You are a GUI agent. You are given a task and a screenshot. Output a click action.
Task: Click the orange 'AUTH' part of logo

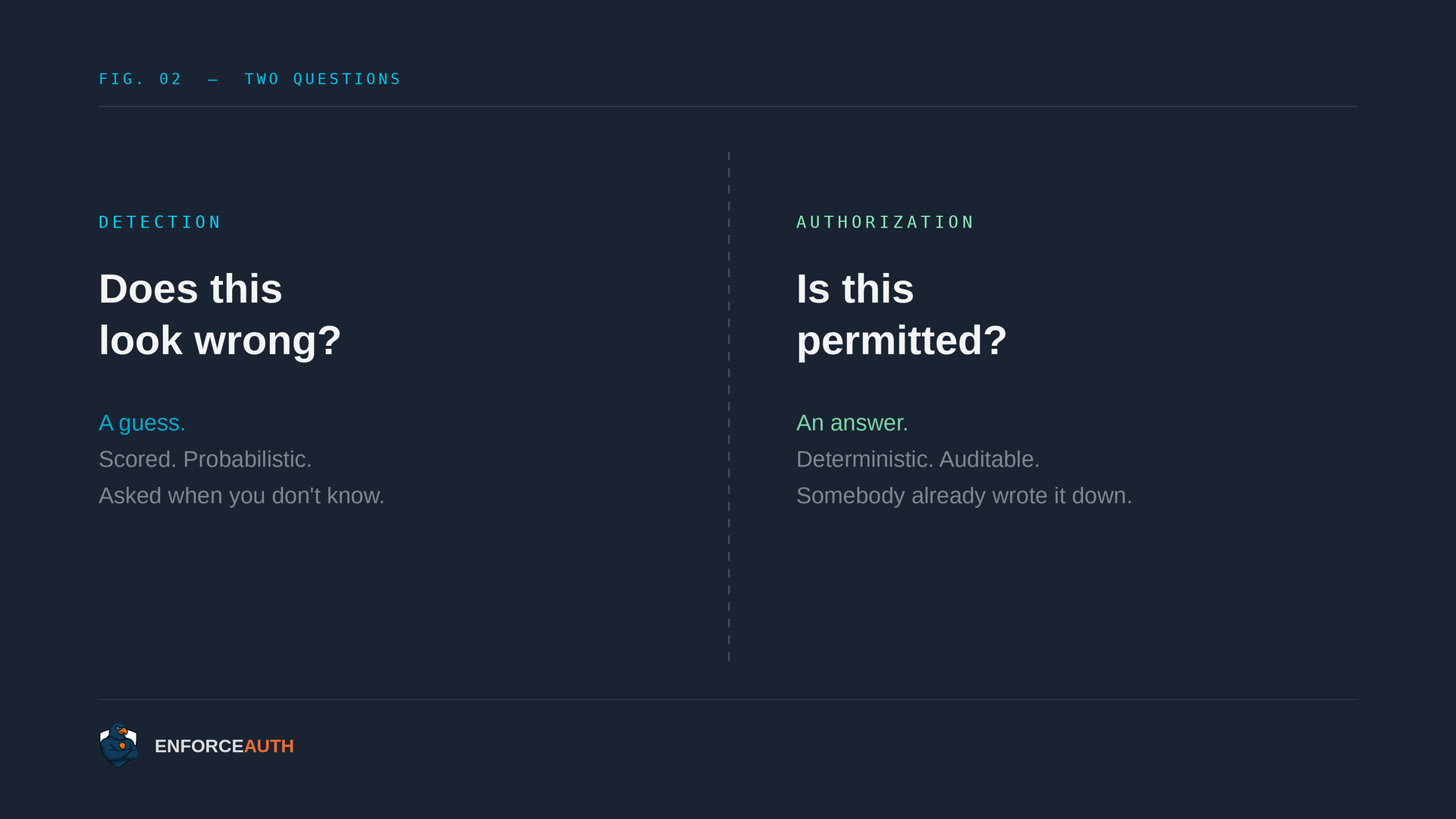pos(268,746)
